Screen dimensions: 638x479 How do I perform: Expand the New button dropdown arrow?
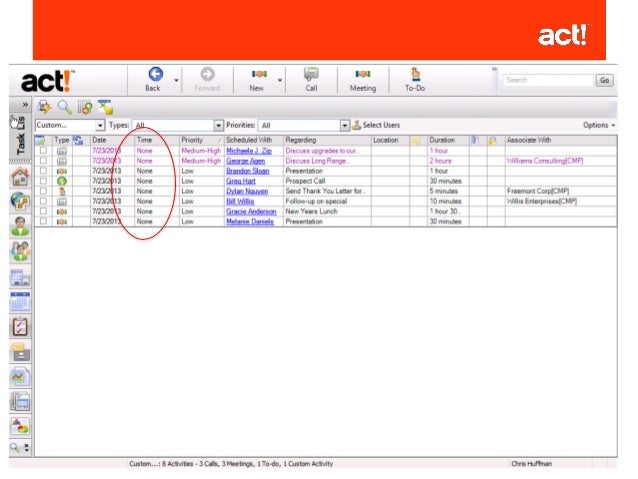point(280,80)
